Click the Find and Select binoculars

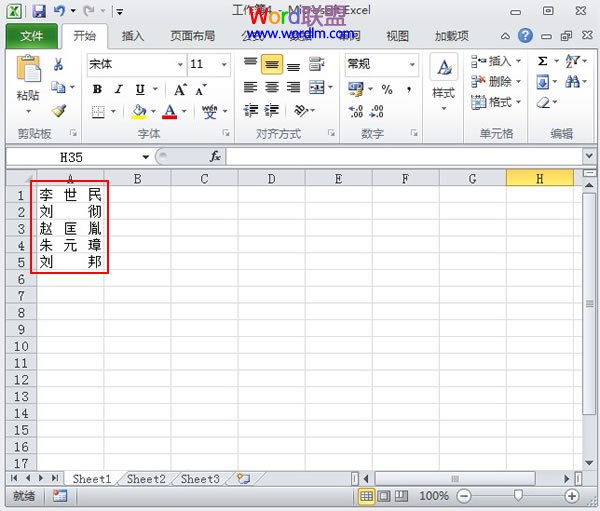click(572, 82)
